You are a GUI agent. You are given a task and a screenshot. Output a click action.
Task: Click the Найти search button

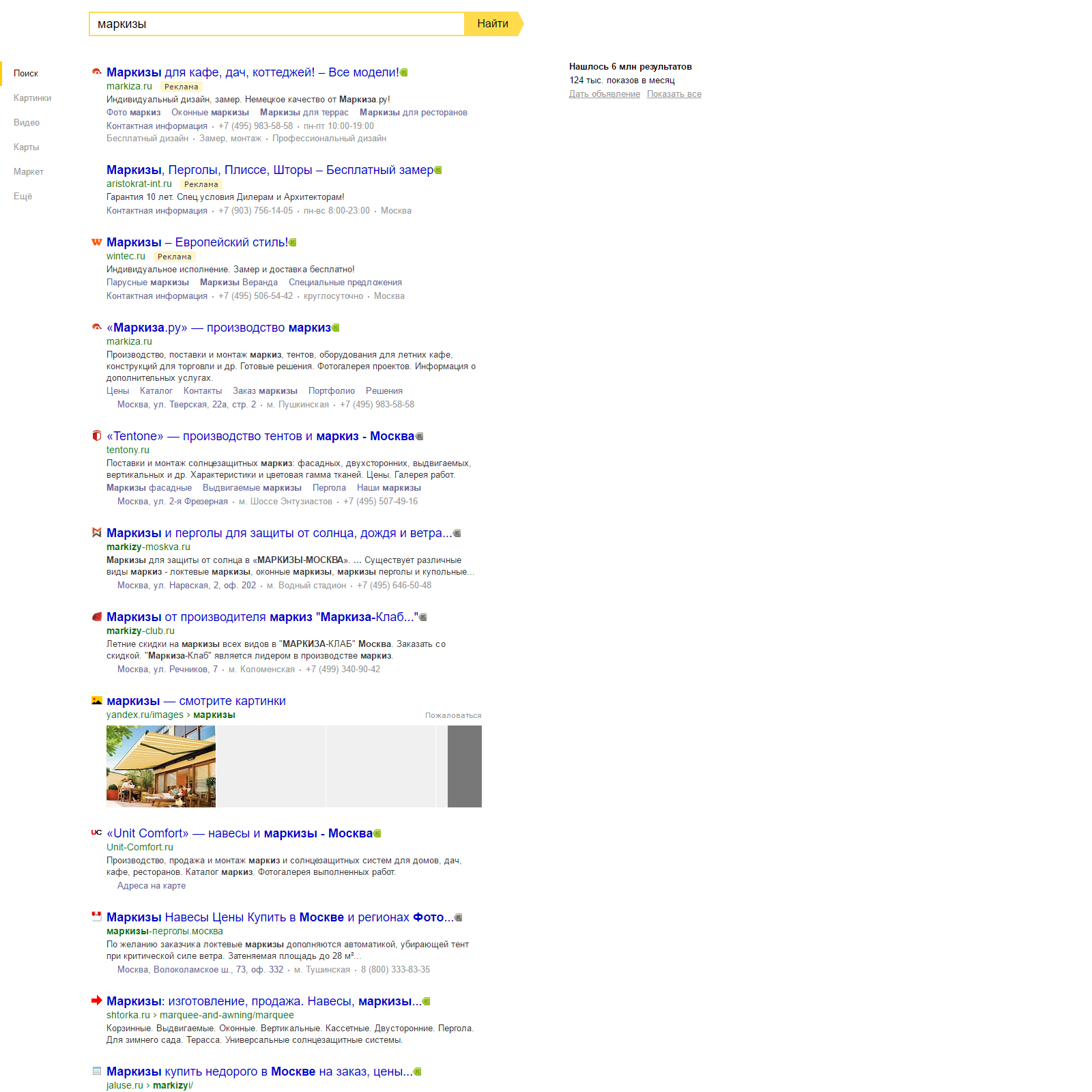click(x=493, y=24)
